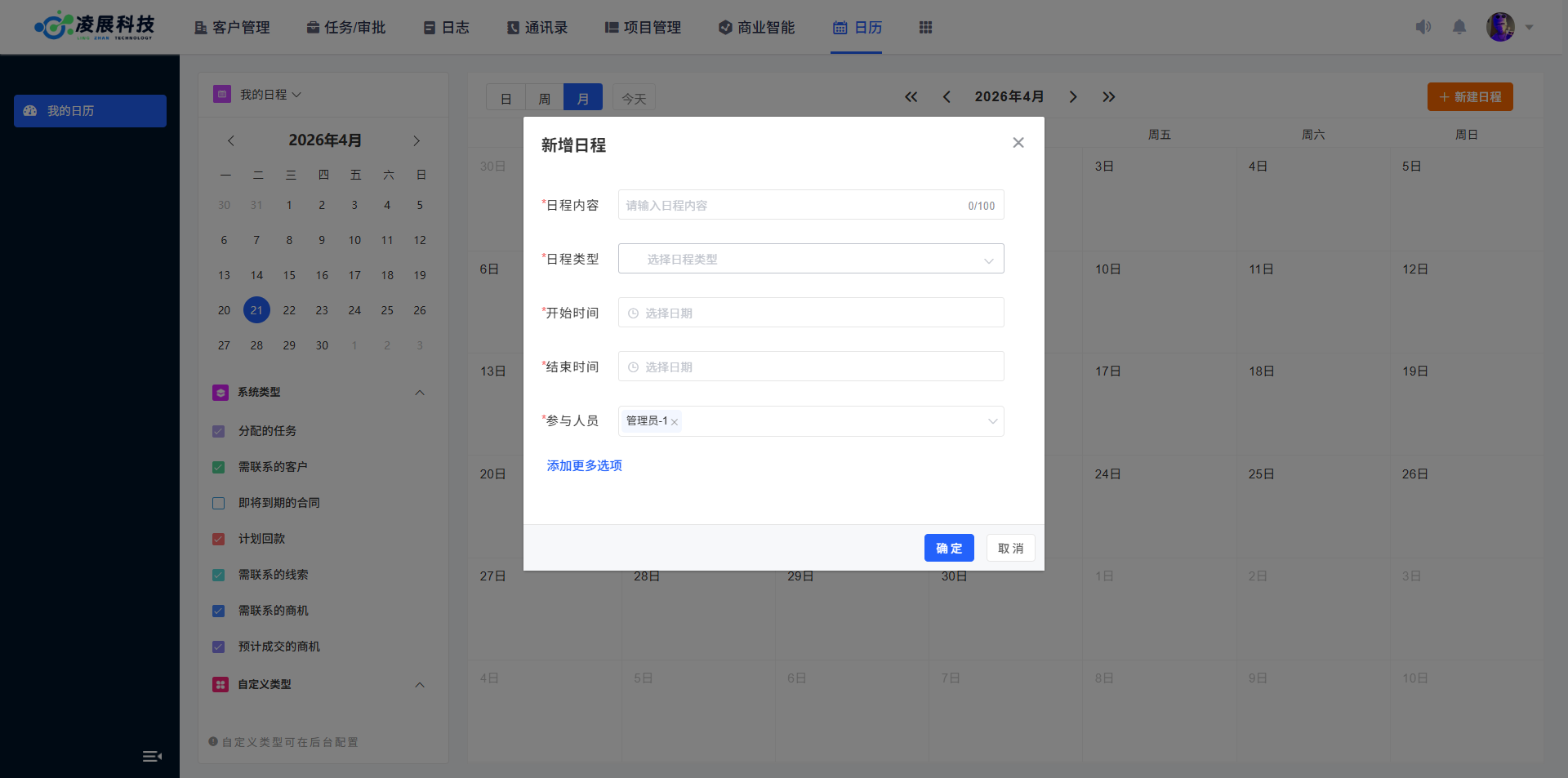Uncheck the 分配的任务 checkbox

(x=219, y=431)
